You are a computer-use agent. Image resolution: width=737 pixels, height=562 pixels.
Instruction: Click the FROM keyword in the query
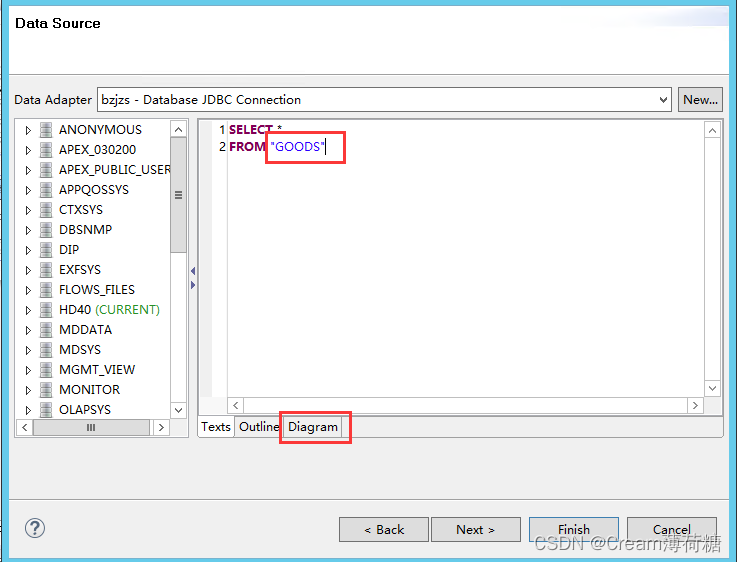tap(247, 147)
